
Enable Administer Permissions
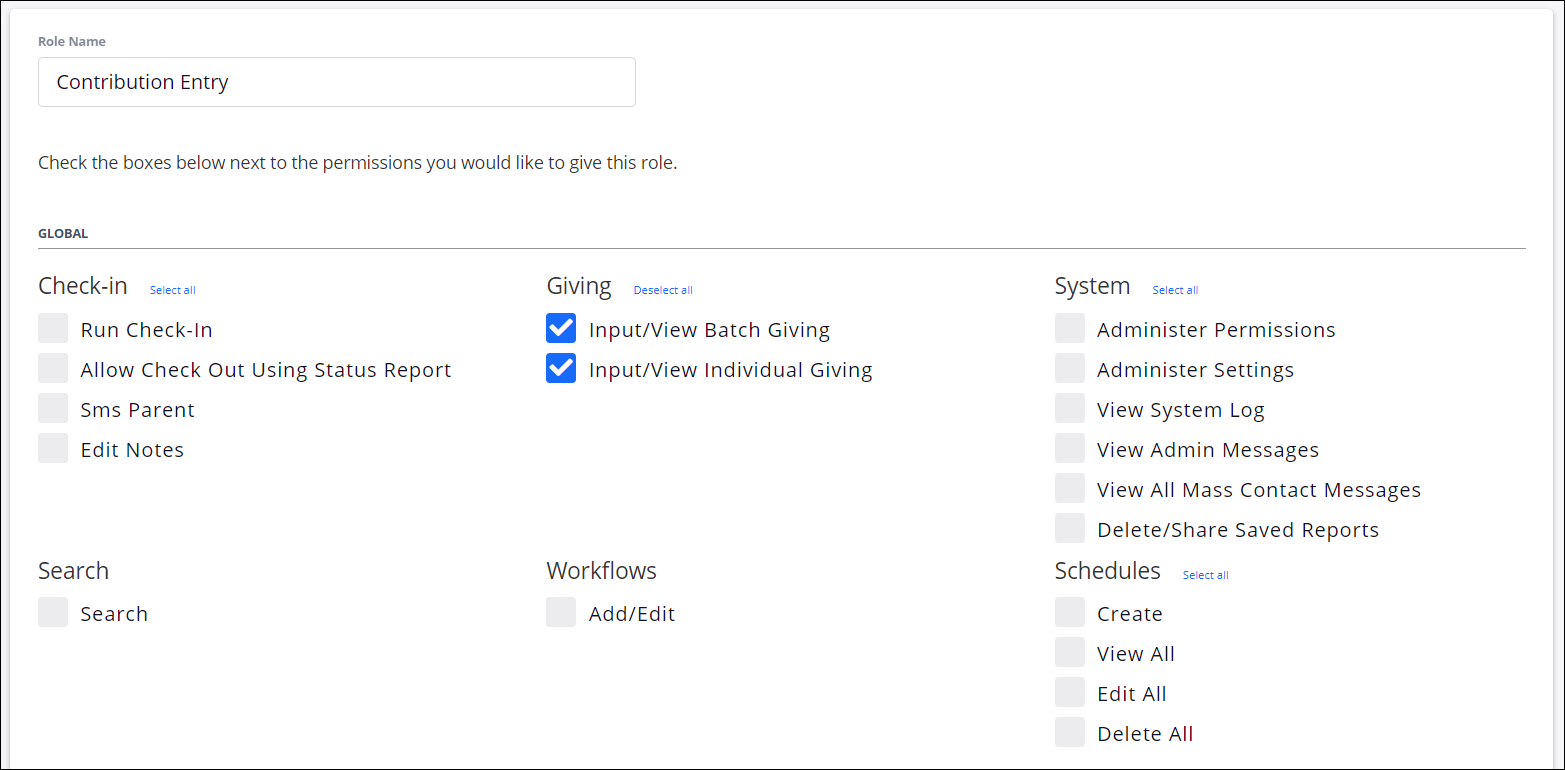[1069, 328]
